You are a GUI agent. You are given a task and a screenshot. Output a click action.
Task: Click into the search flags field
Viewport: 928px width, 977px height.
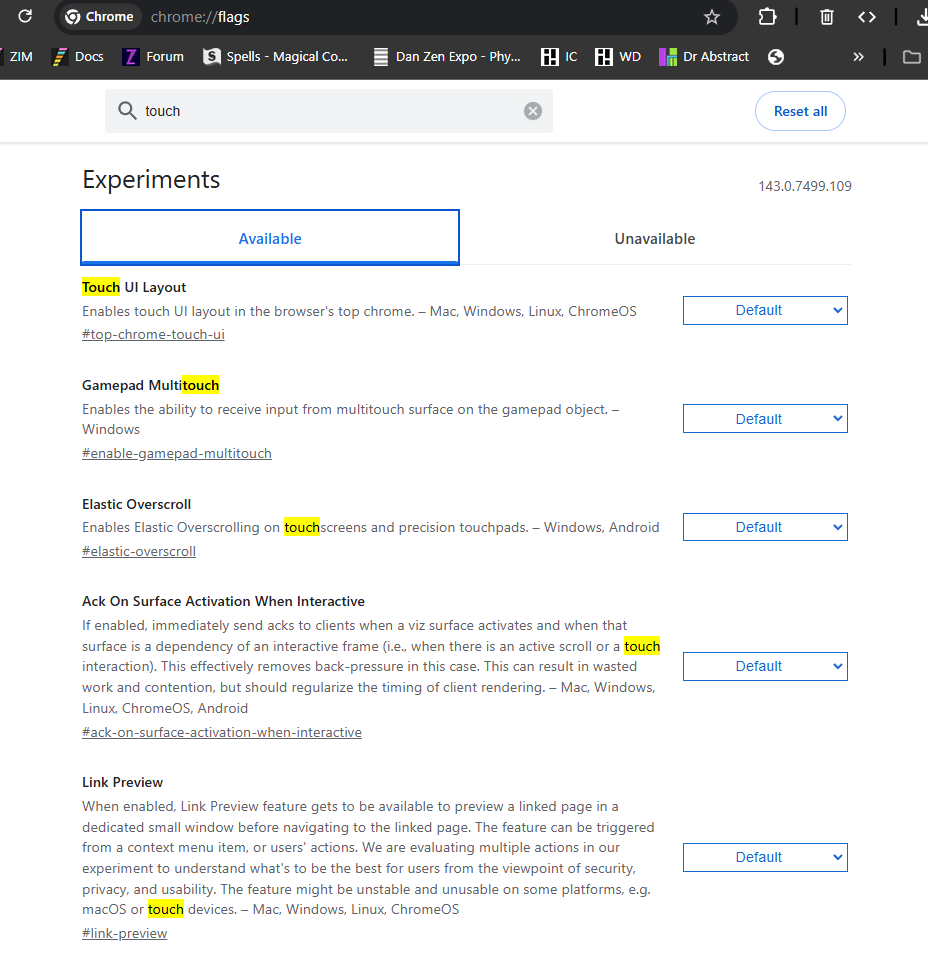tap(330, 111)
